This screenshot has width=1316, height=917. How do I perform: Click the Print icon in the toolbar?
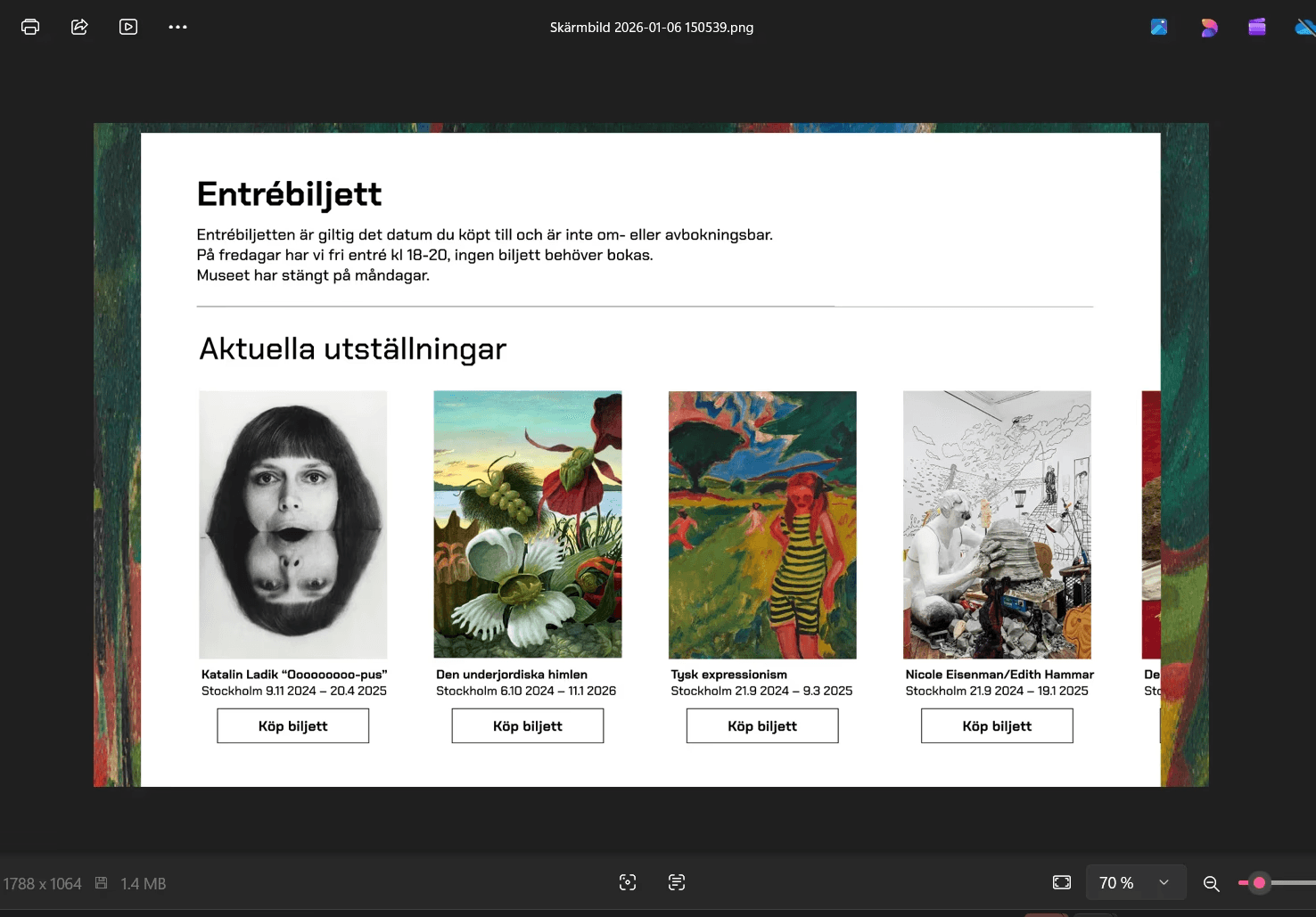pos(30,27)
